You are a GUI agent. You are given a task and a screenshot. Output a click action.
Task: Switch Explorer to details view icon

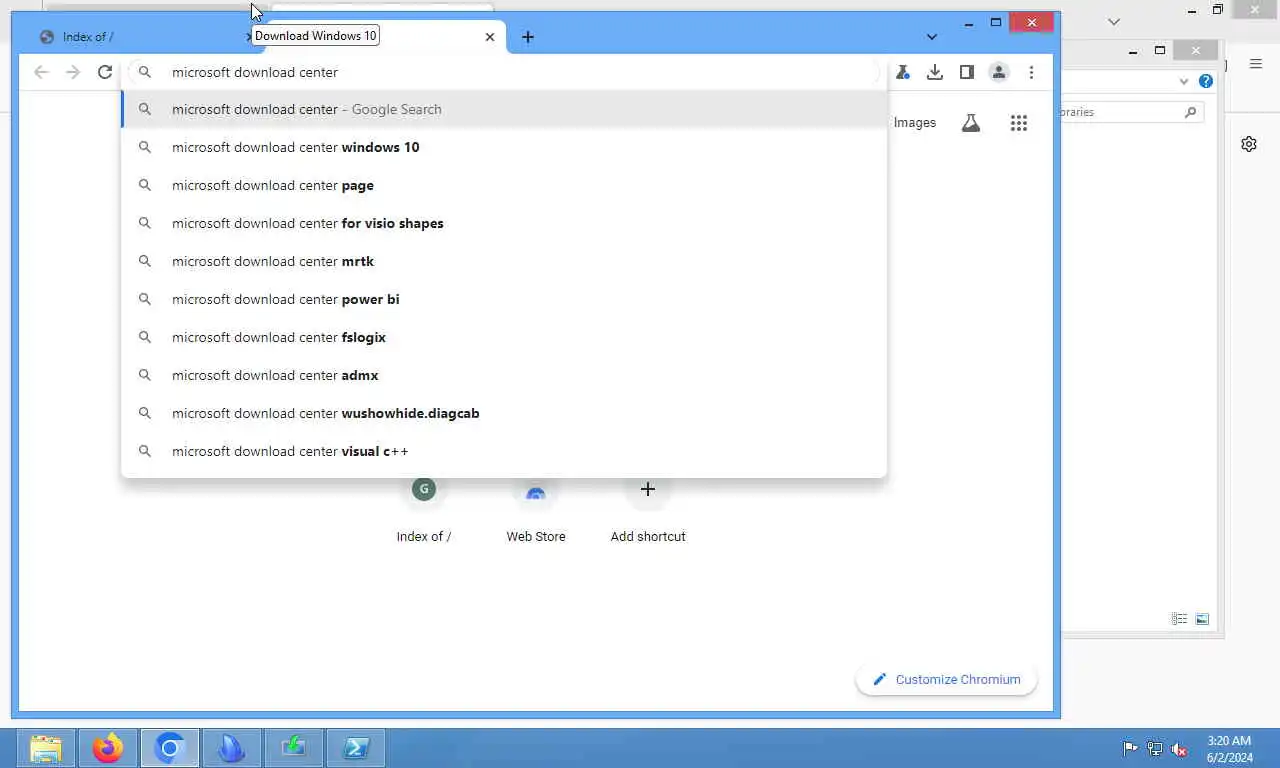(x=1179, y=619)
